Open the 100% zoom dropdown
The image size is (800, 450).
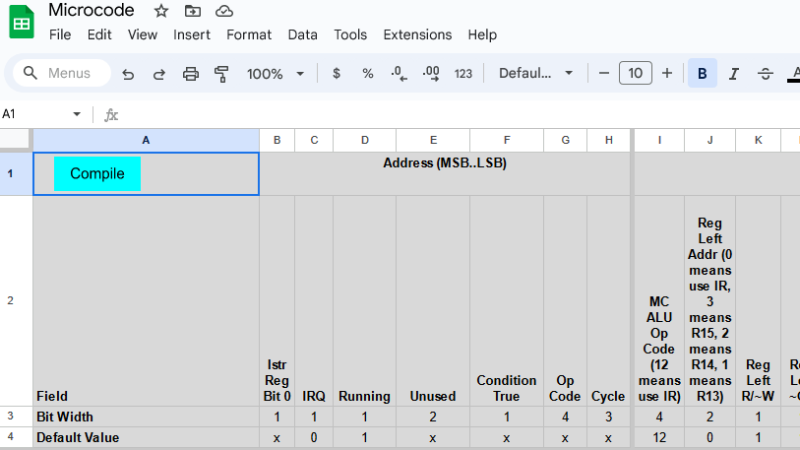[x=276, y=73]
